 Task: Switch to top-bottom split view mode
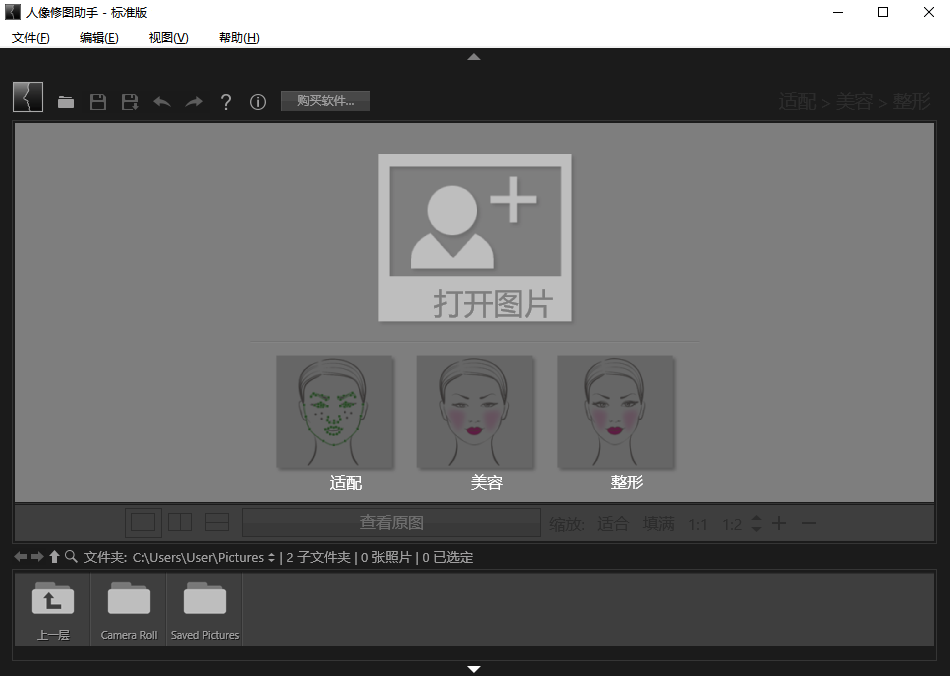[x=217, y=522]
